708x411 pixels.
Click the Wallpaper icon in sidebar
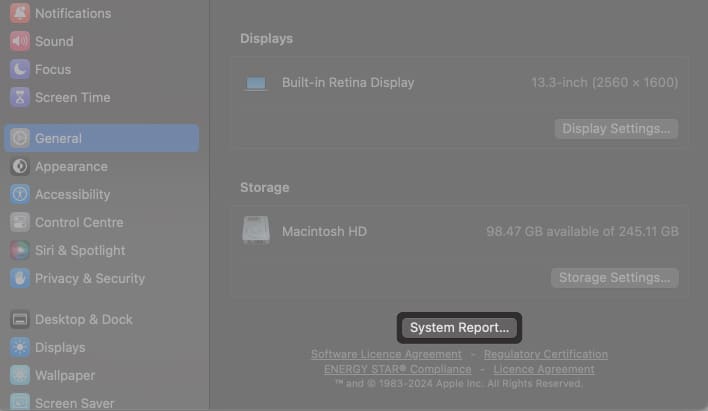pos(19,375)
